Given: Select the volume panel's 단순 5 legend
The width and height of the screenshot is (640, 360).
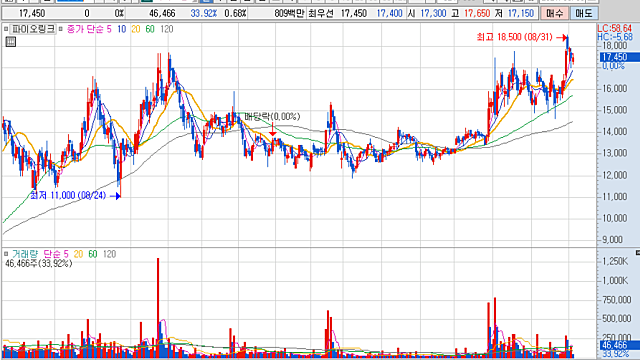Looking at the screenshot, I should [x=56, y=254].
